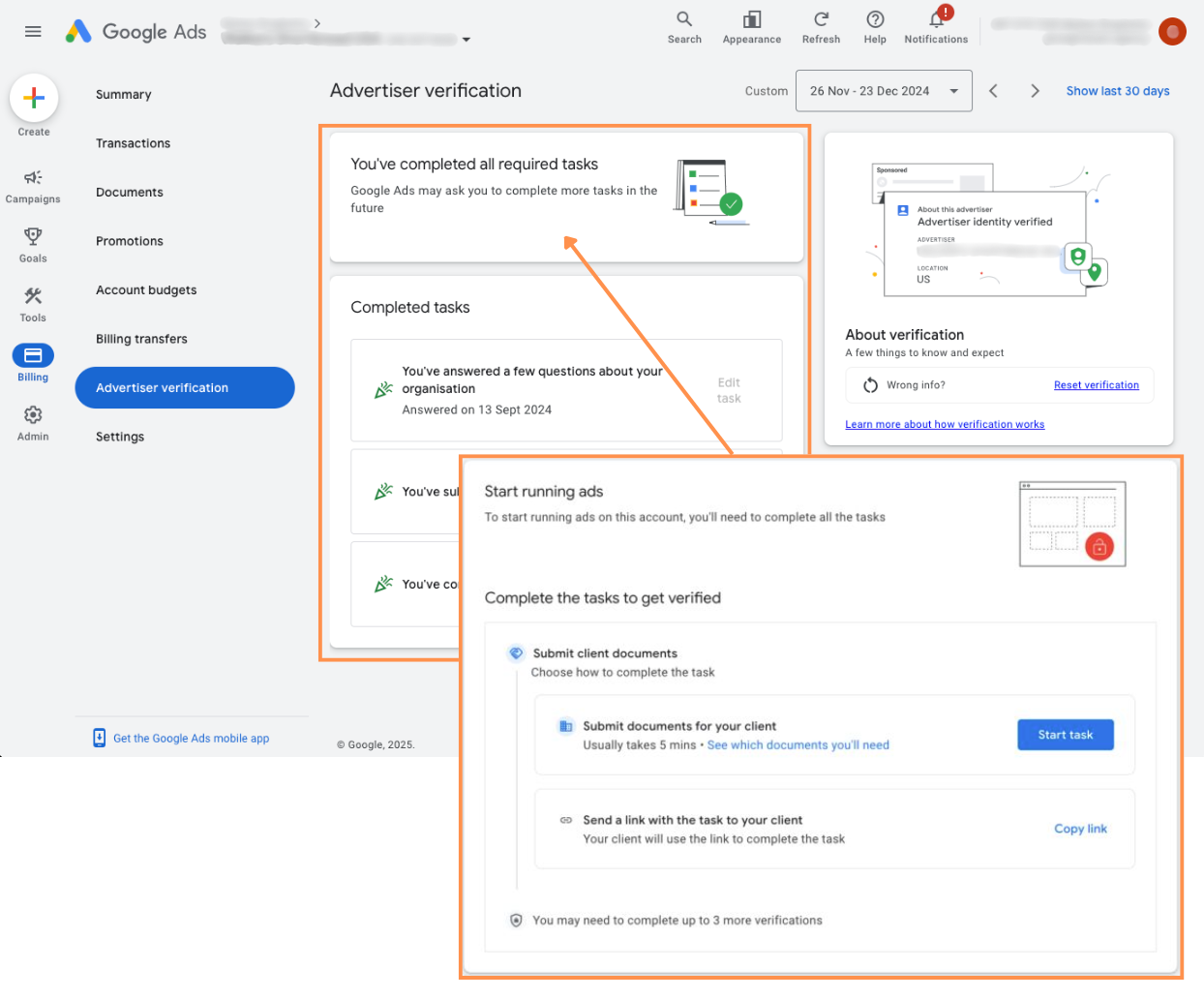The height and width of the screenshot is (999, 1204).
Task: Click the Submit client documents badge icon
Action: [x=516, y=653]
